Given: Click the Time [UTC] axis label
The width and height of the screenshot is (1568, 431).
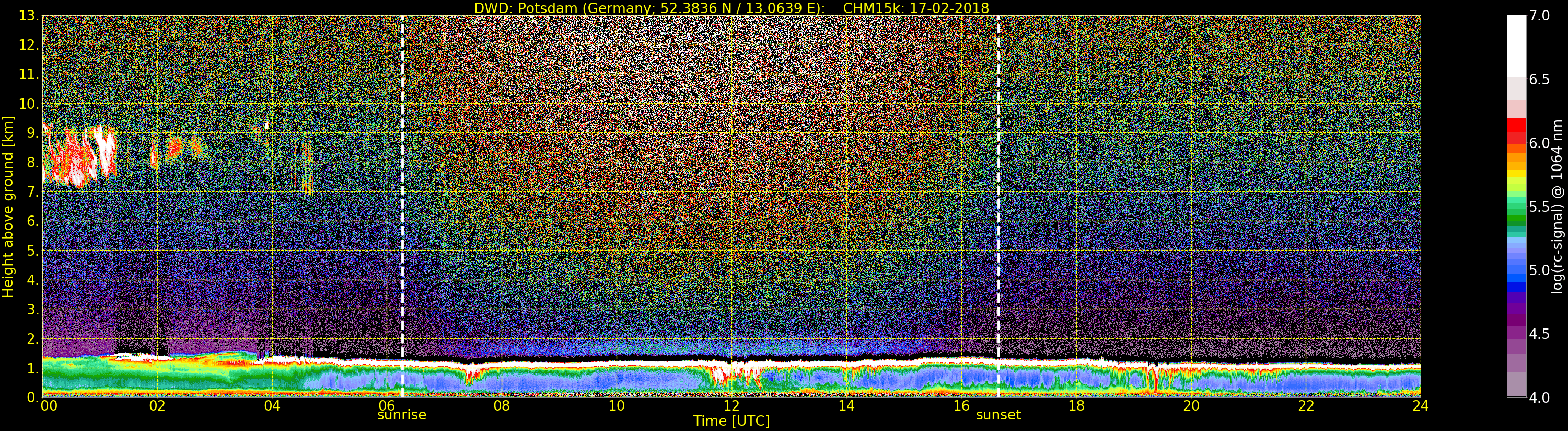Looking at the screenshot, I should 731,421.
